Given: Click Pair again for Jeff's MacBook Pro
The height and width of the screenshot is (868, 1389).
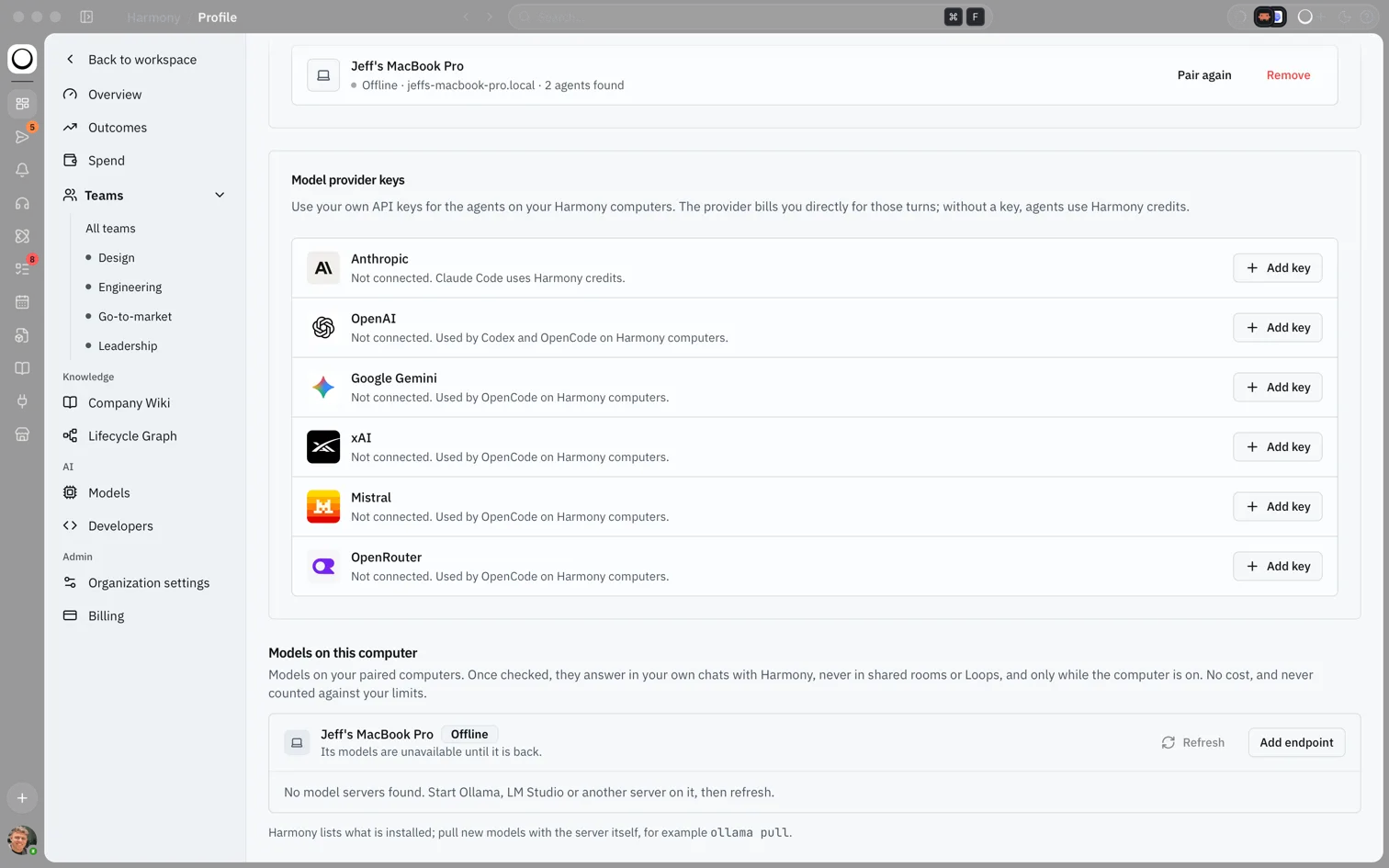Looking at the screenshot, I should point(1204,75).
